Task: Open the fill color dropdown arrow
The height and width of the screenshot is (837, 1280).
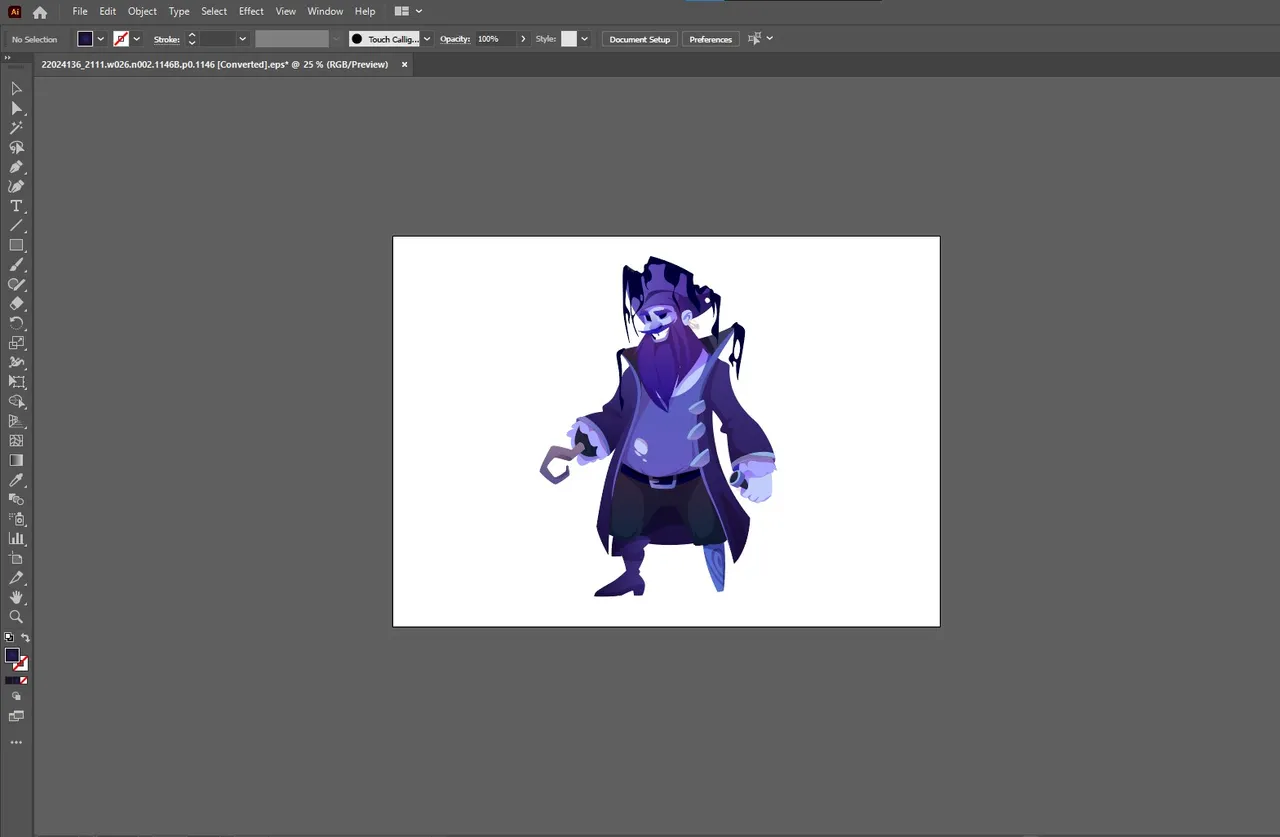Action: point(100,39)
